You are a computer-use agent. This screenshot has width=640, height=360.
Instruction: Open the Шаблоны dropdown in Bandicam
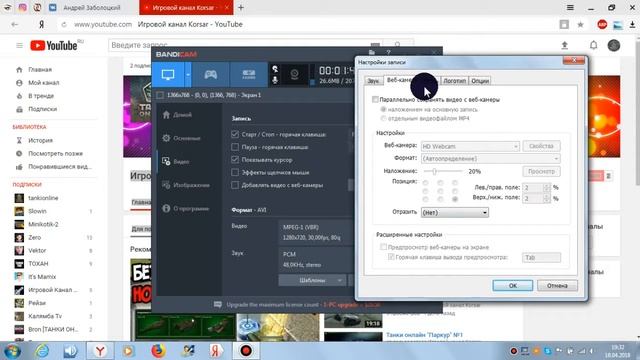tap(312, 280)
